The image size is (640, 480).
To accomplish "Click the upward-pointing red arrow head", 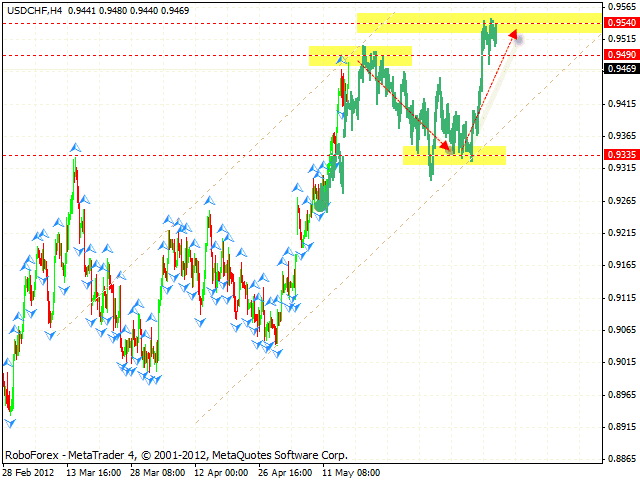I will (514, 34).
